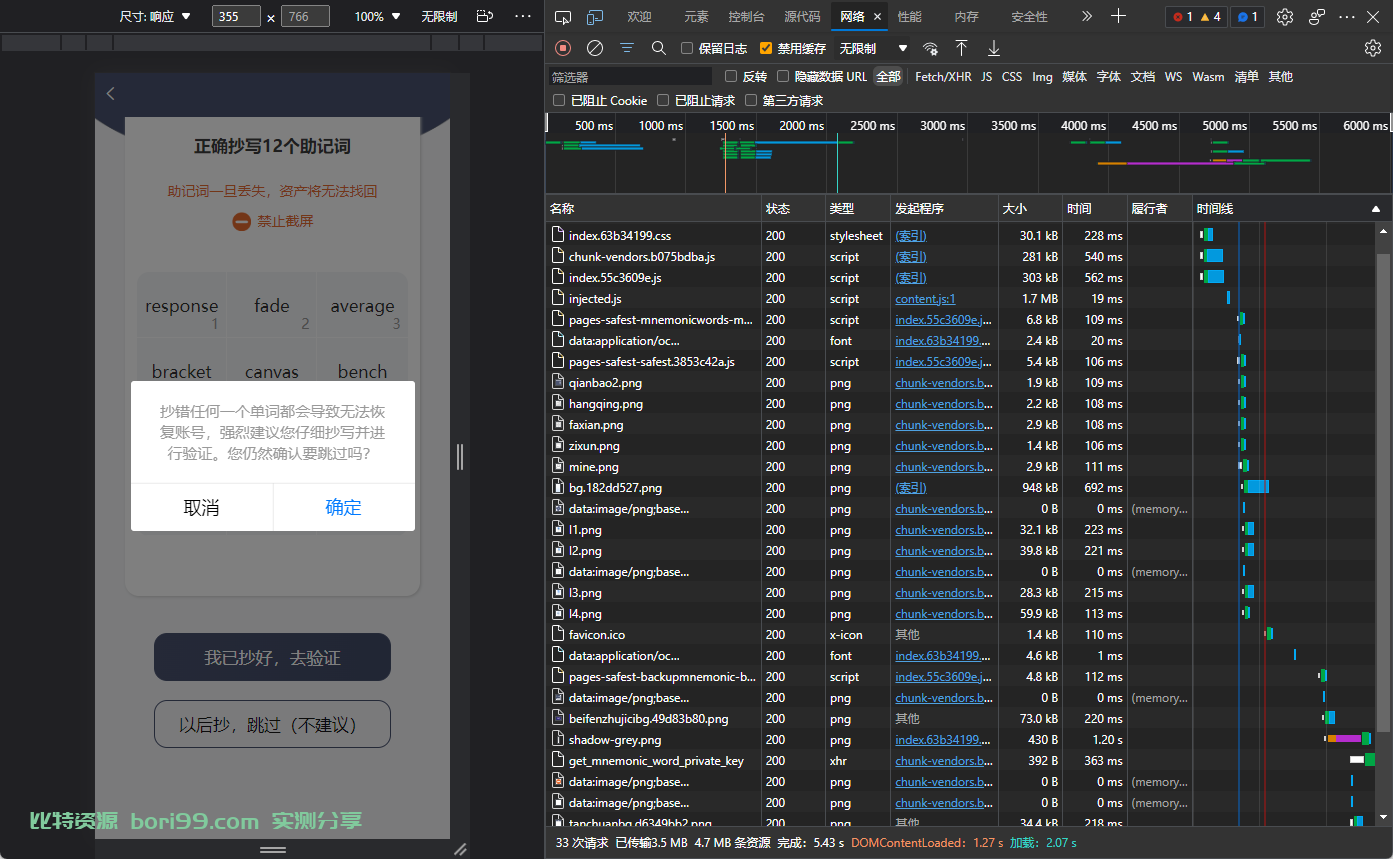Viewport: 1393px width, 859px height.
Task: Click the device height field 766
Action: 307,16
